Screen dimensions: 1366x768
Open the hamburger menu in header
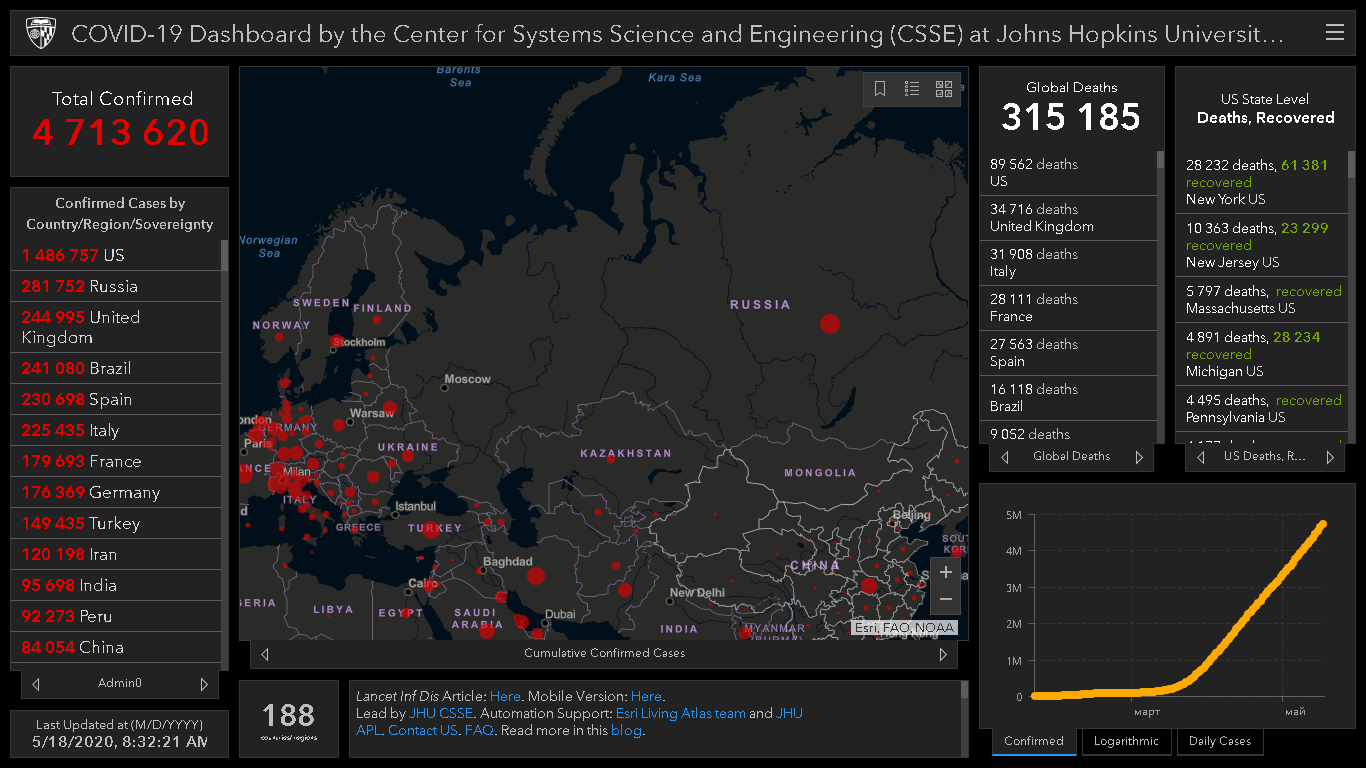[x=1334, y=33]
